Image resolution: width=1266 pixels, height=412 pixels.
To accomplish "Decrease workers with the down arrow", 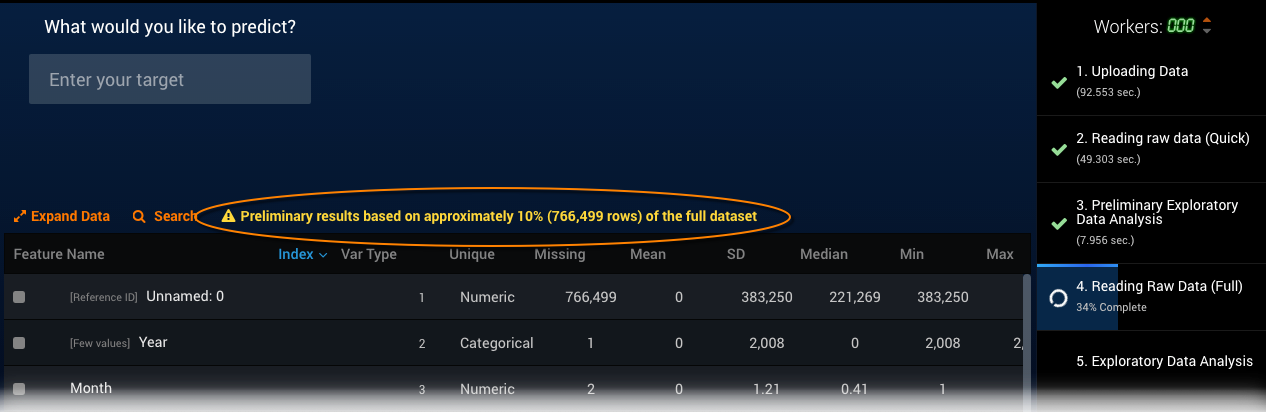I will 1207,31.
